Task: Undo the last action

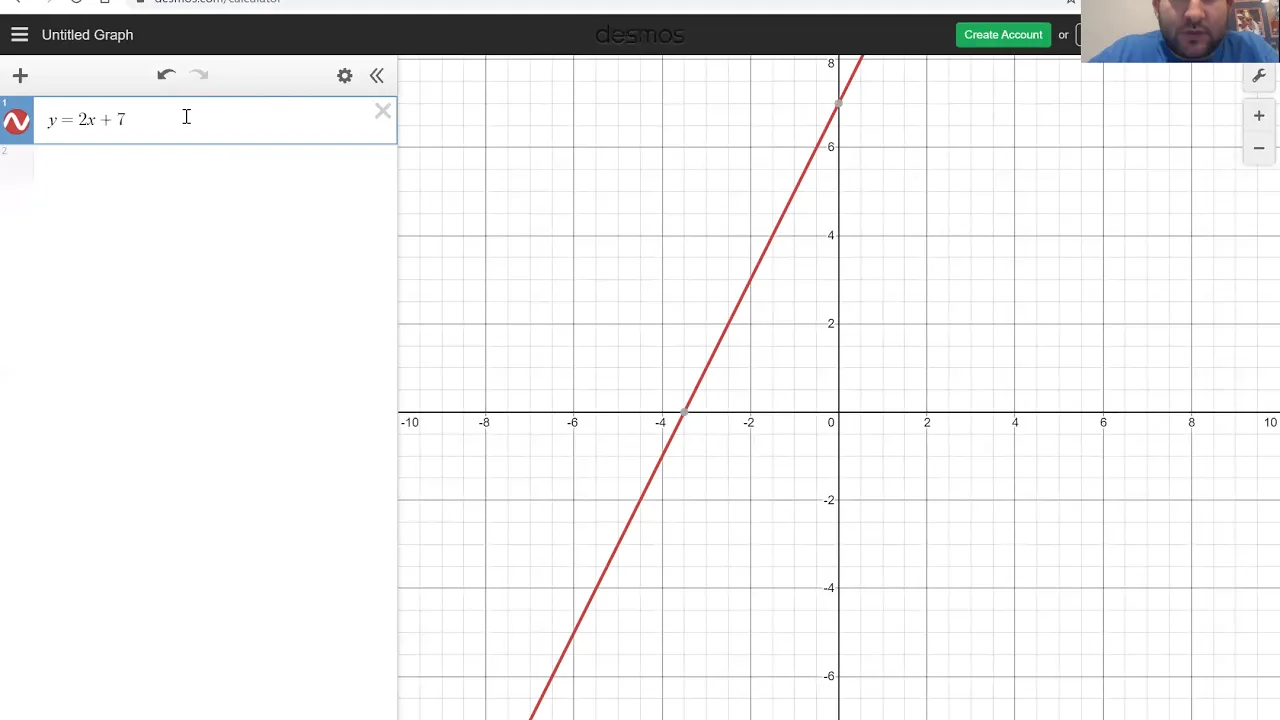Action: pyautogui.click(x=166, y=75)
